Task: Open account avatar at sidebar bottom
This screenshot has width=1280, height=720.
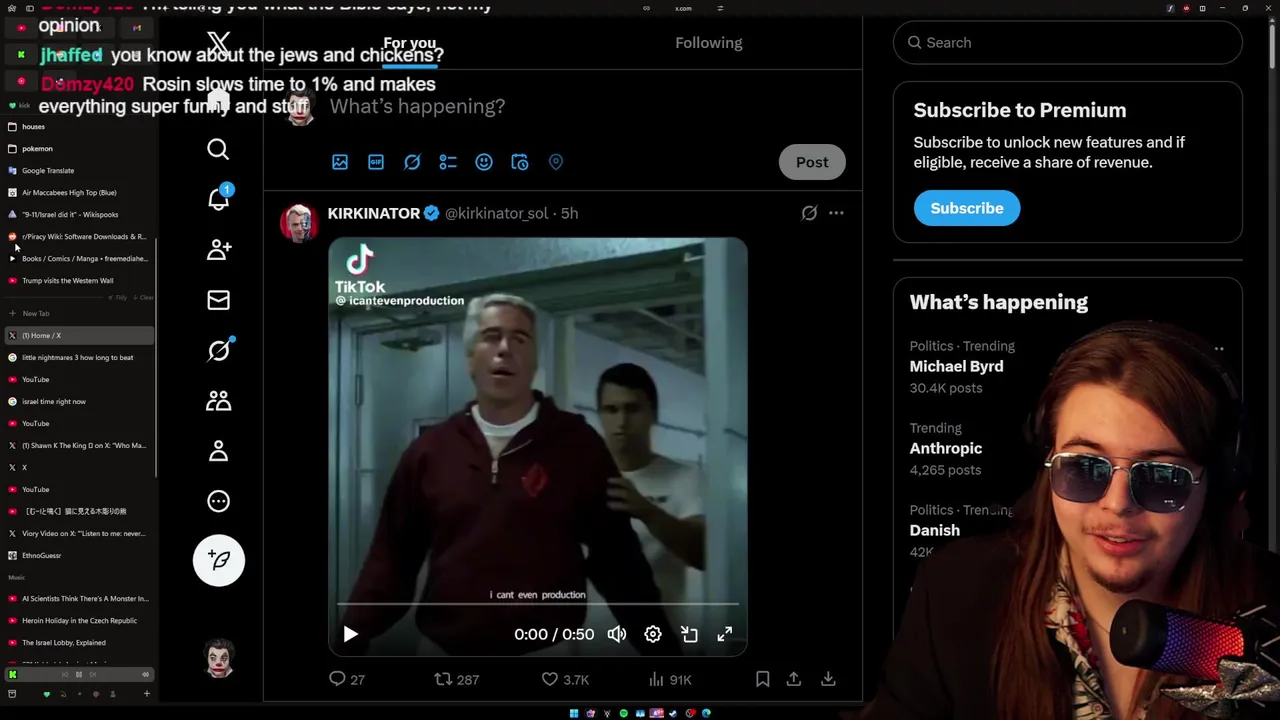Action: pyautogui.click(x=219, y=658)
